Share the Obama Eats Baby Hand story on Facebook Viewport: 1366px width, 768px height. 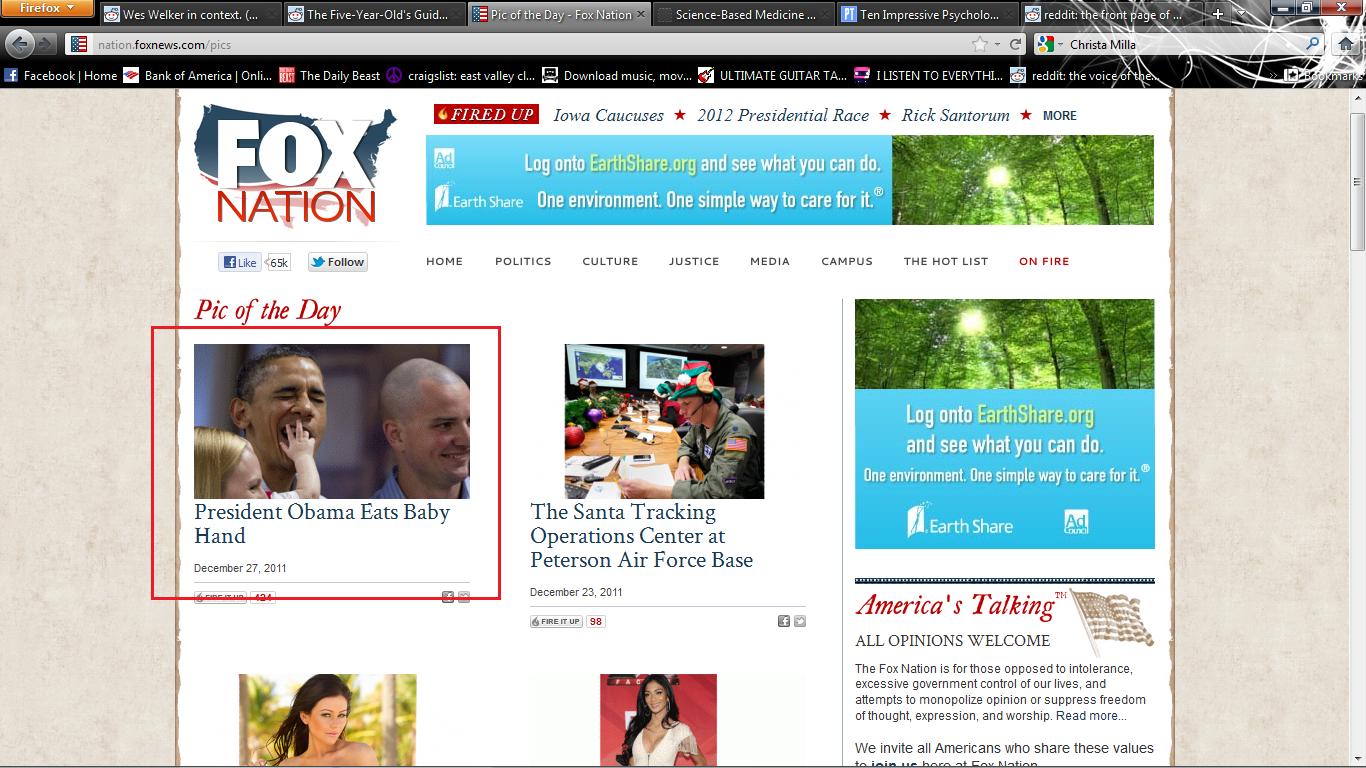pyautogui.click(x=448, y=597)
